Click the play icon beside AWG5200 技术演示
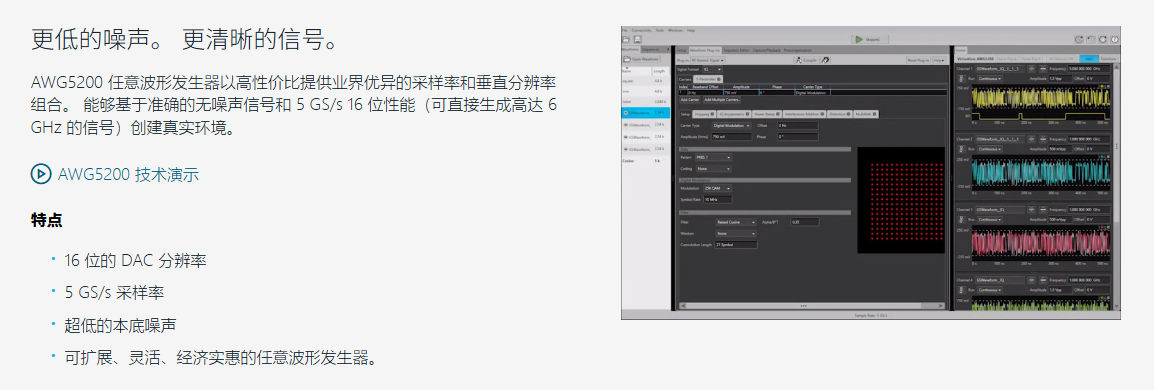Viewport: 1154px width, 390px height. point(41,174)
